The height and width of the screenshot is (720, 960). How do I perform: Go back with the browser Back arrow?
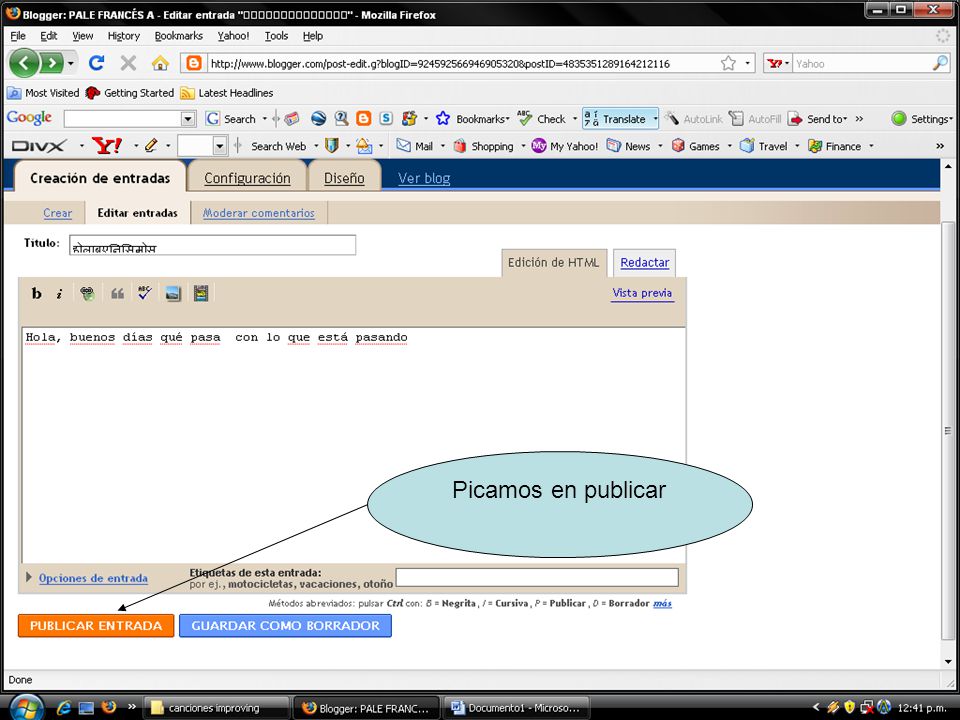tap(24, 63)
